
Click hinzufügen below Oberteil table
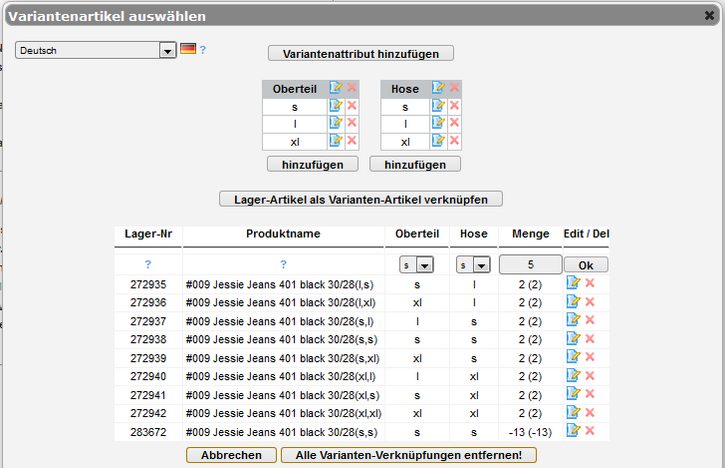(x=313, y=165)
